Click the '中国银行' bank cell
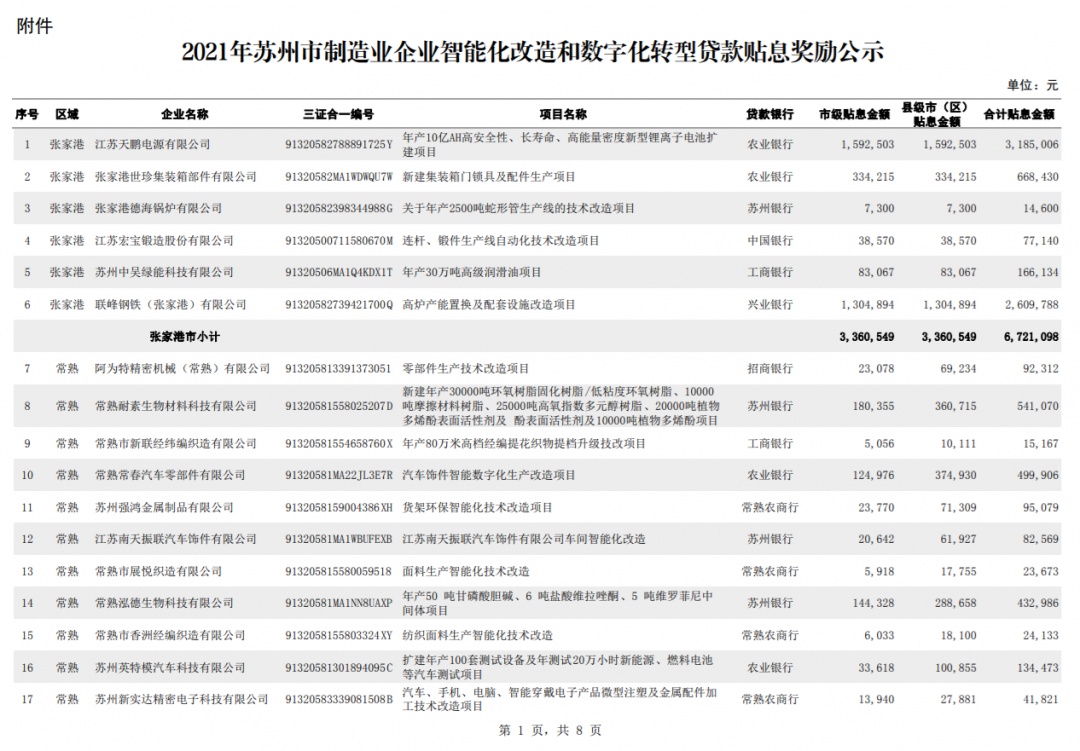 [769, 241]
